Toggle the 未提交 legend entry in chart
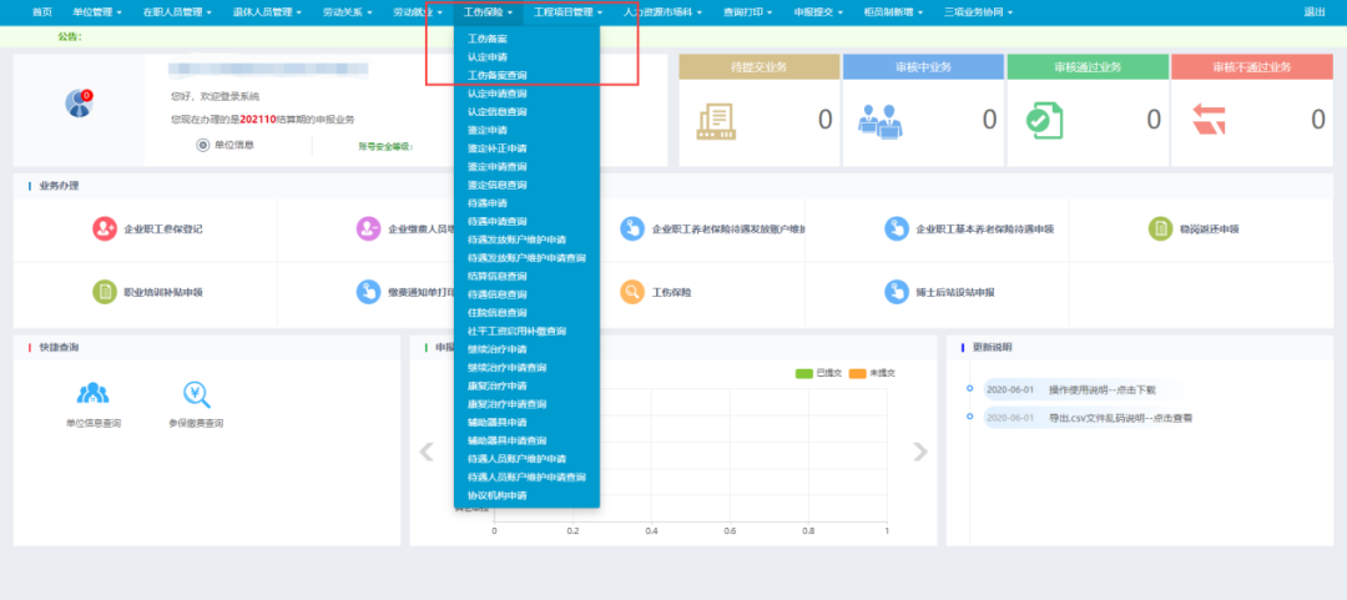This screenshot has width=1347, height=600. click(858, 373)
